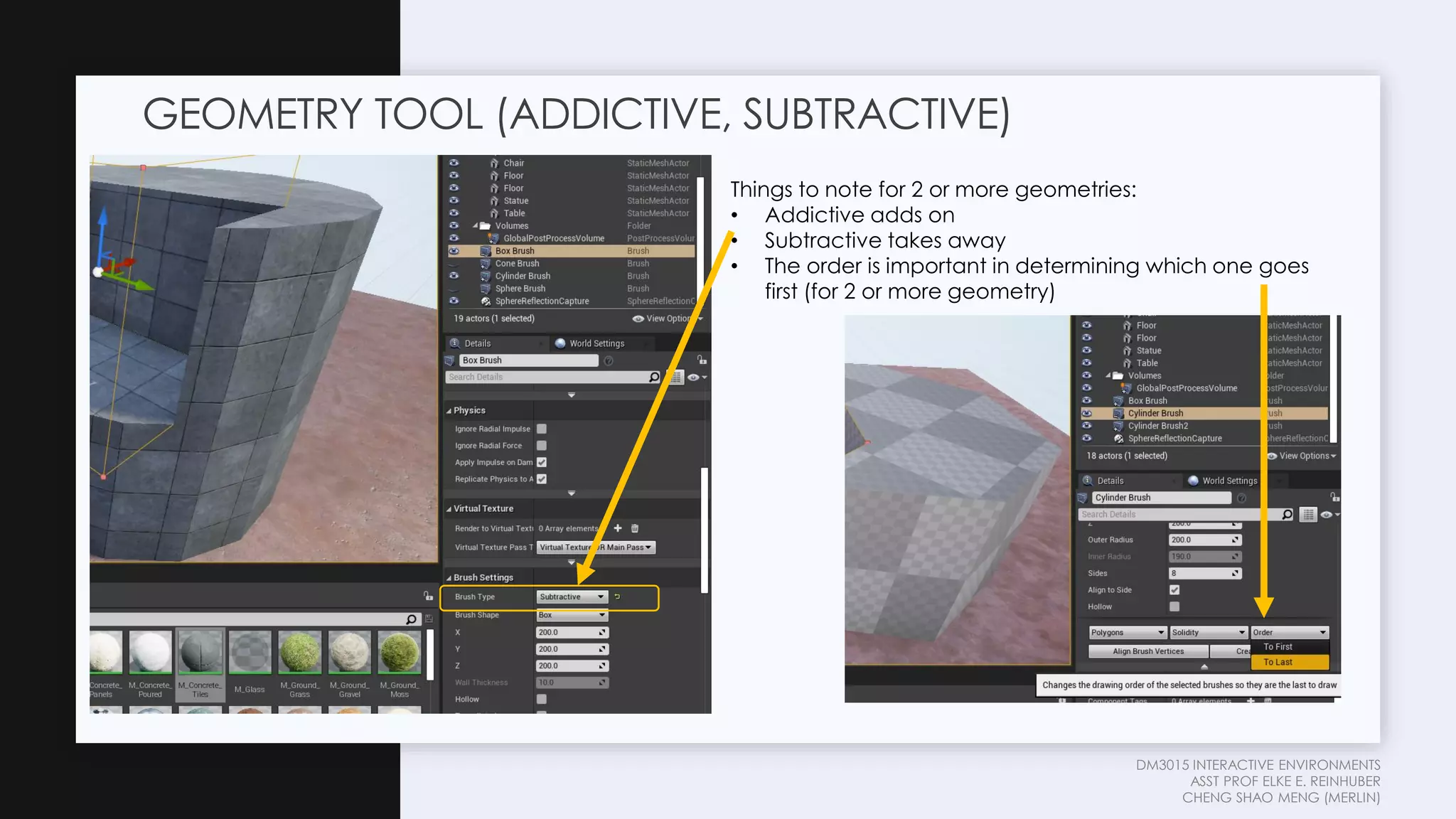Collapse Volumes folder in left outliner
The image size is (1456, 819).
(x=476, y=226)
